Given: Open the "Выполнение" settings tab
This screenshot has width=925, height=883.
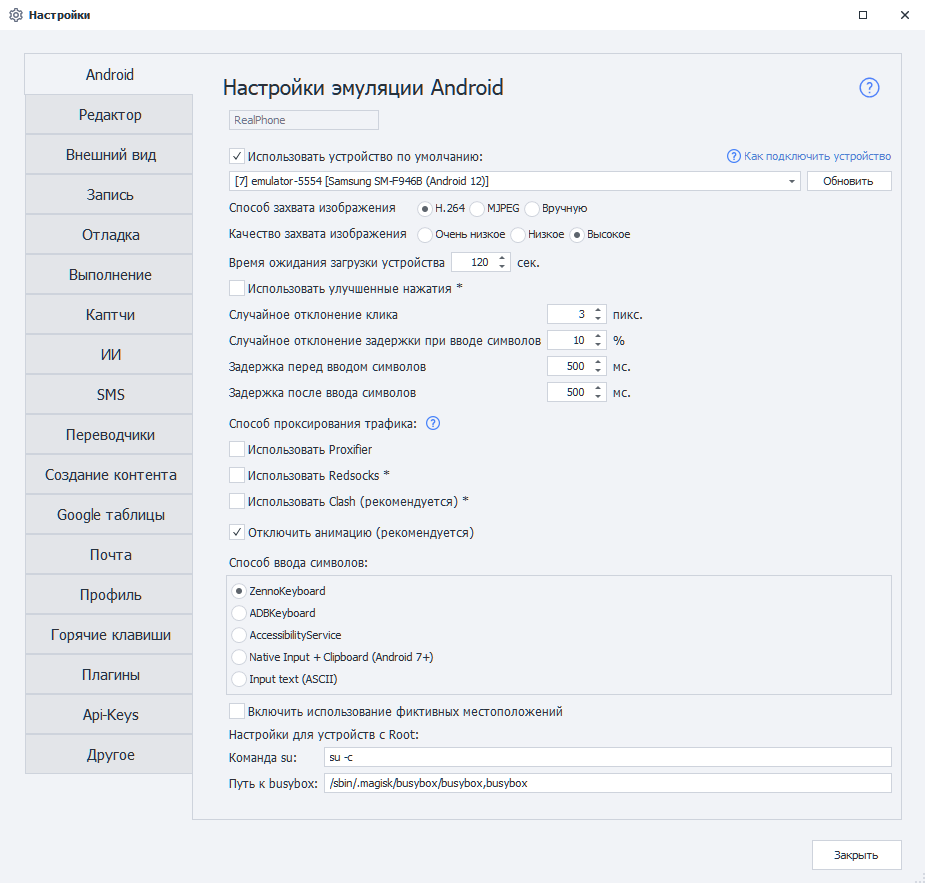Looking at the screenshot, I should coord(109,275).
